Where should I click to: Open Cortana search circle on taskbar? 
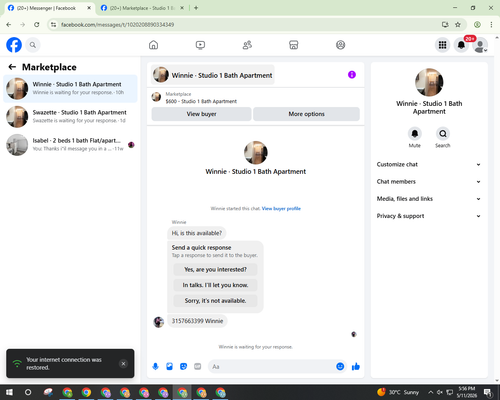tap(28, 392)
